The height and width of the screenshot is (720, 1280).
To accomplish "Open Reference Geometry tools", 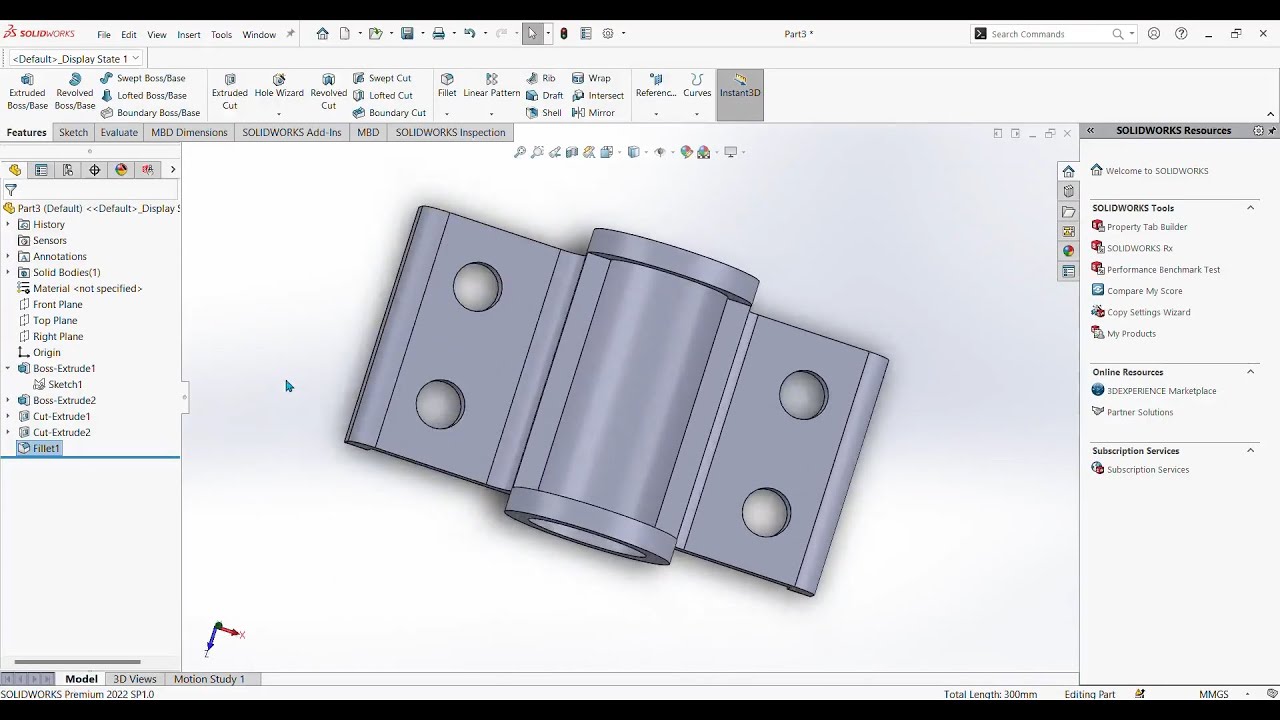I will (656, 86).
